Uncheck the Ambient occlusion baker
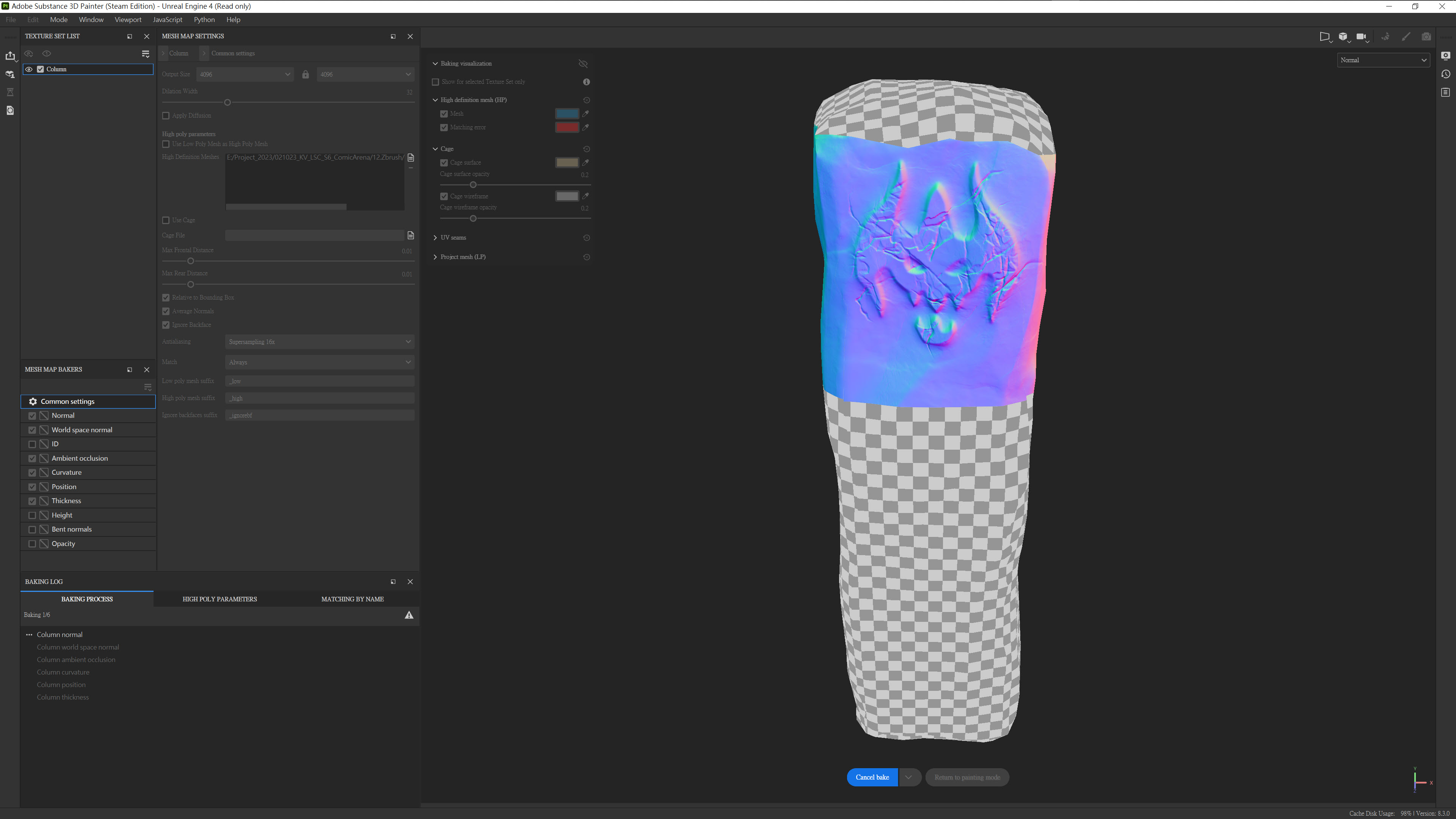Screen dimensions: 1456x819 point(32,458)
